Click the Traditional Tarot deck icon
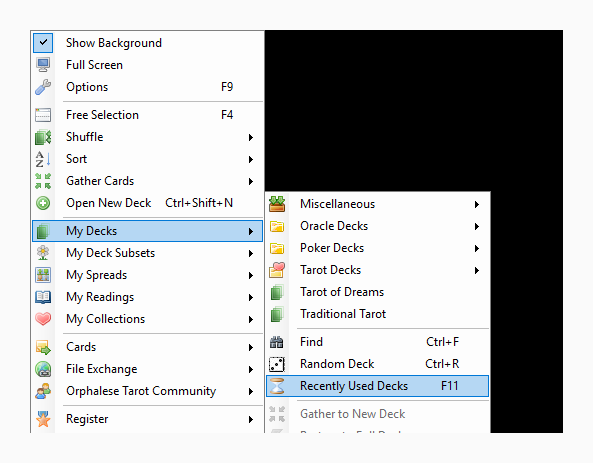Image resolution: width=593 pixels, height=463 pixels. pos(277,314)
